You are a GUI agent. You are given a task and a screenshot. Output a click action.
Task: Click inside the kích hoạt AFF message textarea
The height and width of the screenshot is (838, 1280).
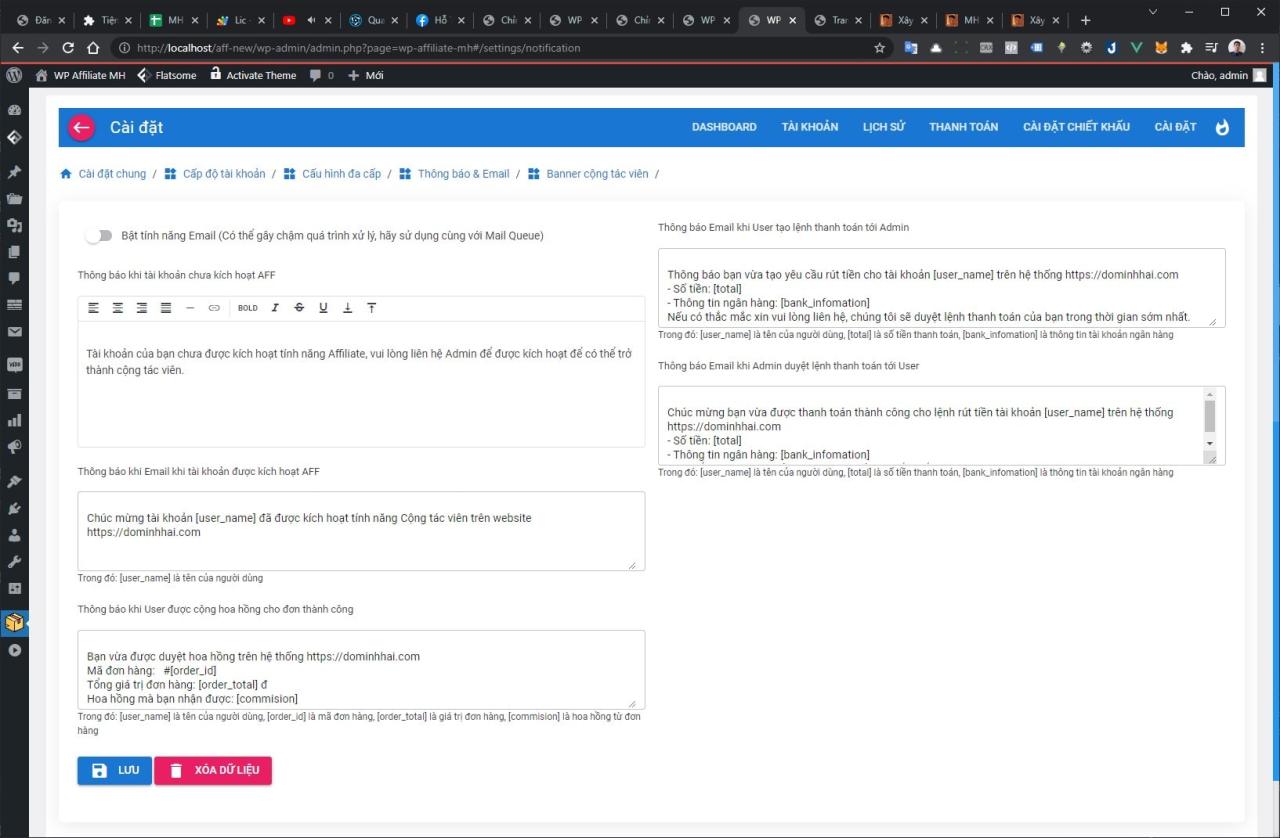pyautogui.click(x=360, y=530)
